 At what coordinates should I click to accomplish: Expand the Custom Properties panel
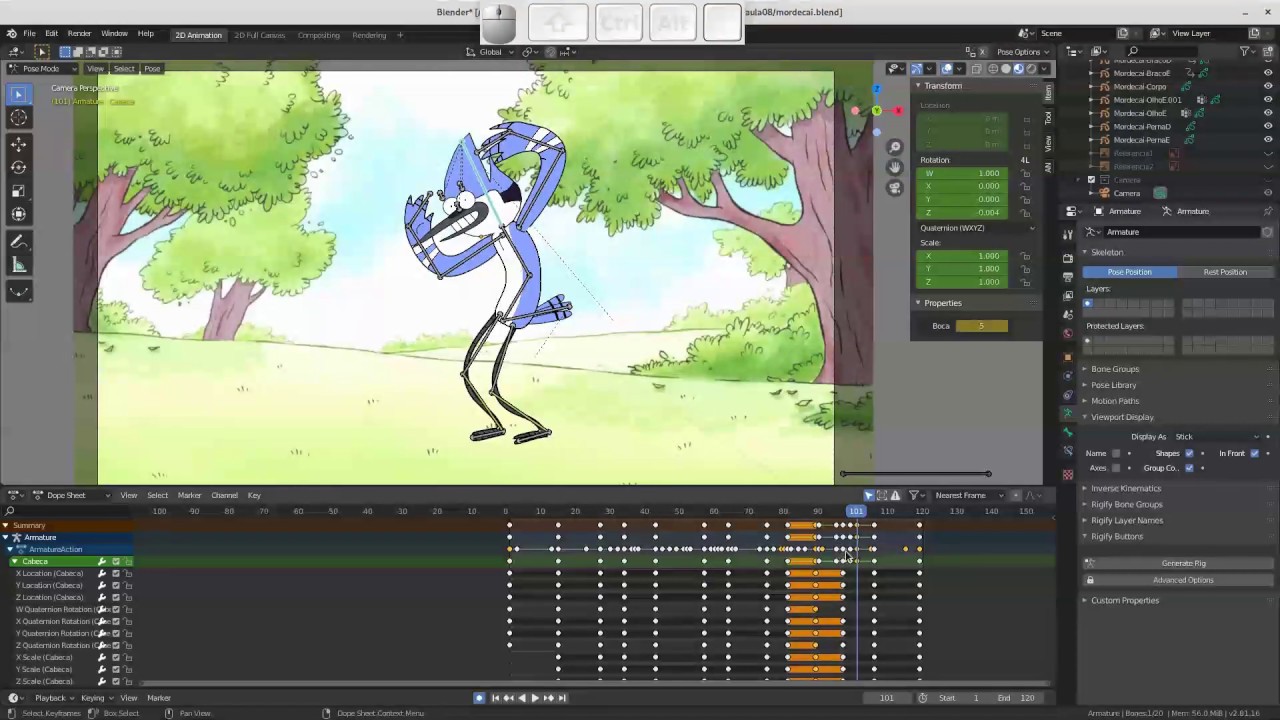click(x=1124, y=601)
